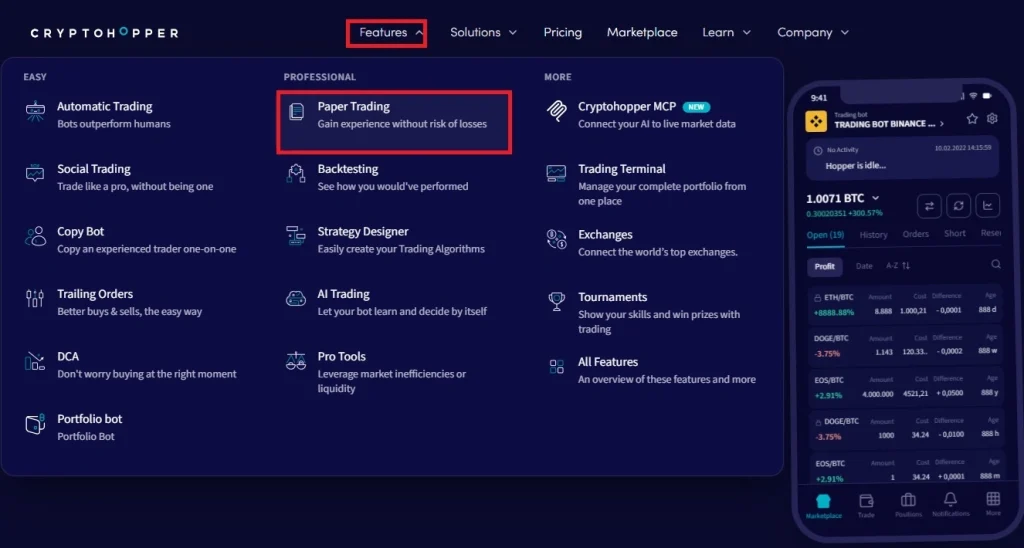Click the Tournaments trophy icon
The height and width of the screenshot is (548, 1024).
click(556, 301)
